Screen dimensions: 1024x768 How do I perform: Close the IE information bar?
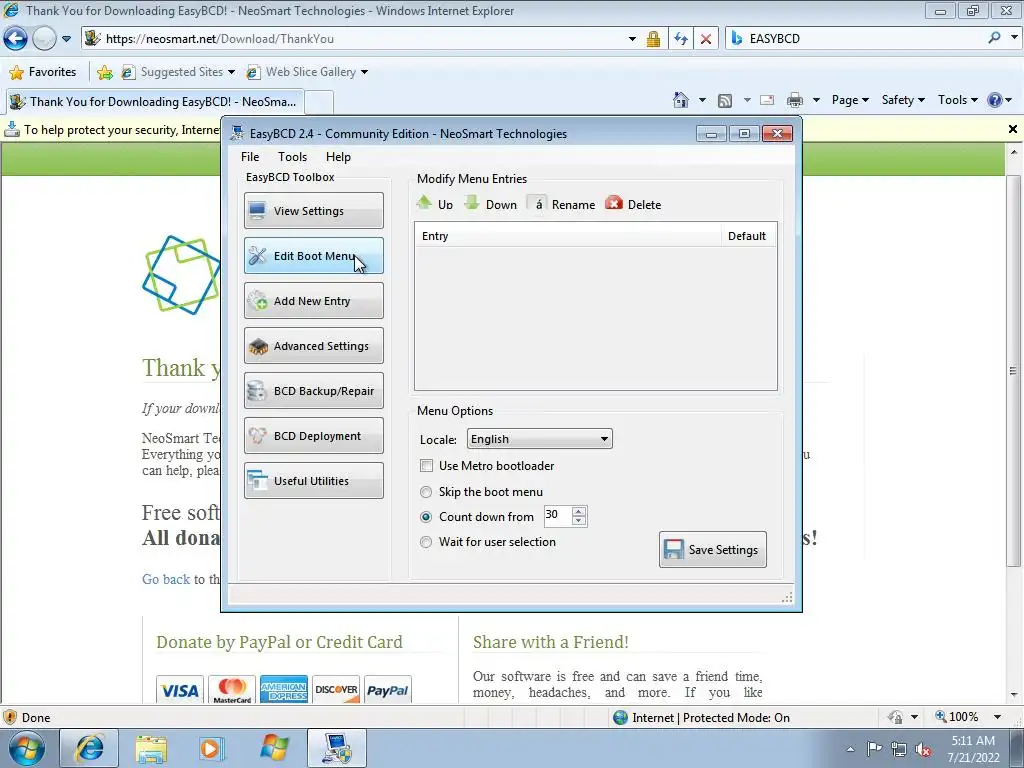pyautogui.click(x=1012, y=129)
